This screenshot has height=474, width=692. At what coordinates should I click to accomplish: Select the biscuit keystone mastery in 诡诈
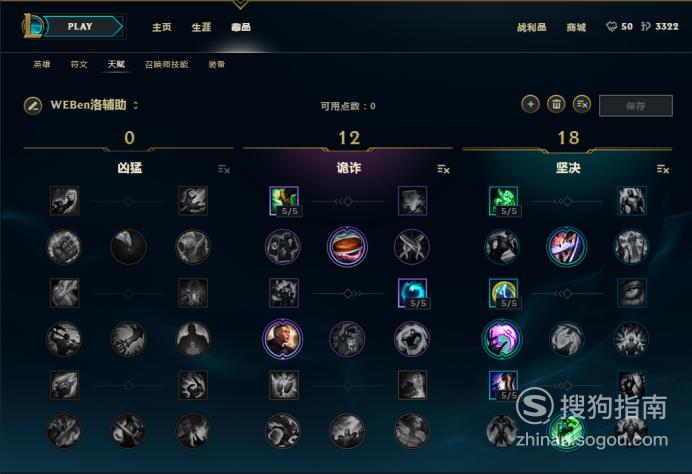click(347, 247)
